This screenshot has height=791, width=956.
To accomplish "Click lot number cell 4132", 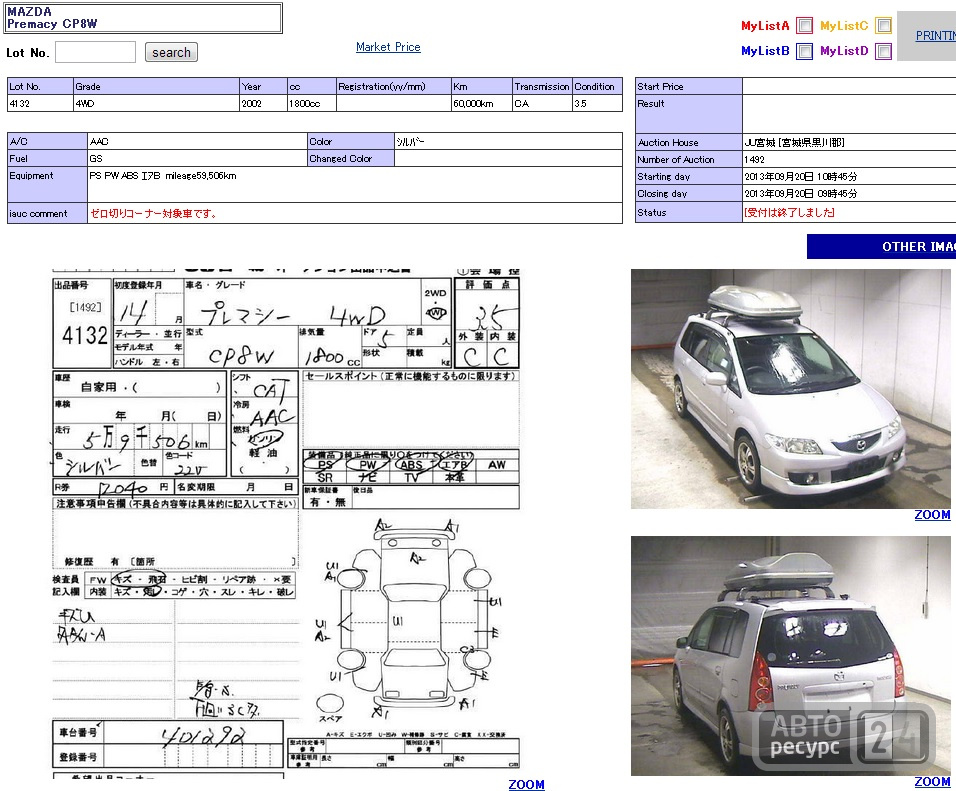I will 40,104.
